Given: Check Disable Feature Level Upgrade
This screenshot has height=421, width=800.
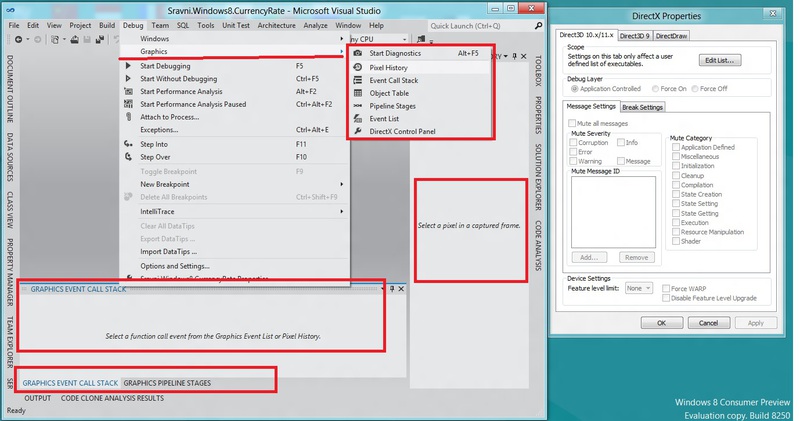Looking at the screenshot, I should click(x=666, y=298).
